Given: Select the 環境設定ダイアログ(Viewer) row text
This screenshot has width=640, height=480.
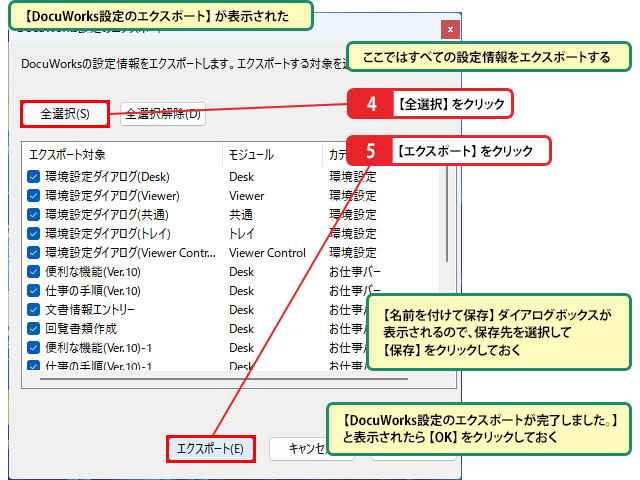Looking at the screenshot, I should [x=112, y=196].
